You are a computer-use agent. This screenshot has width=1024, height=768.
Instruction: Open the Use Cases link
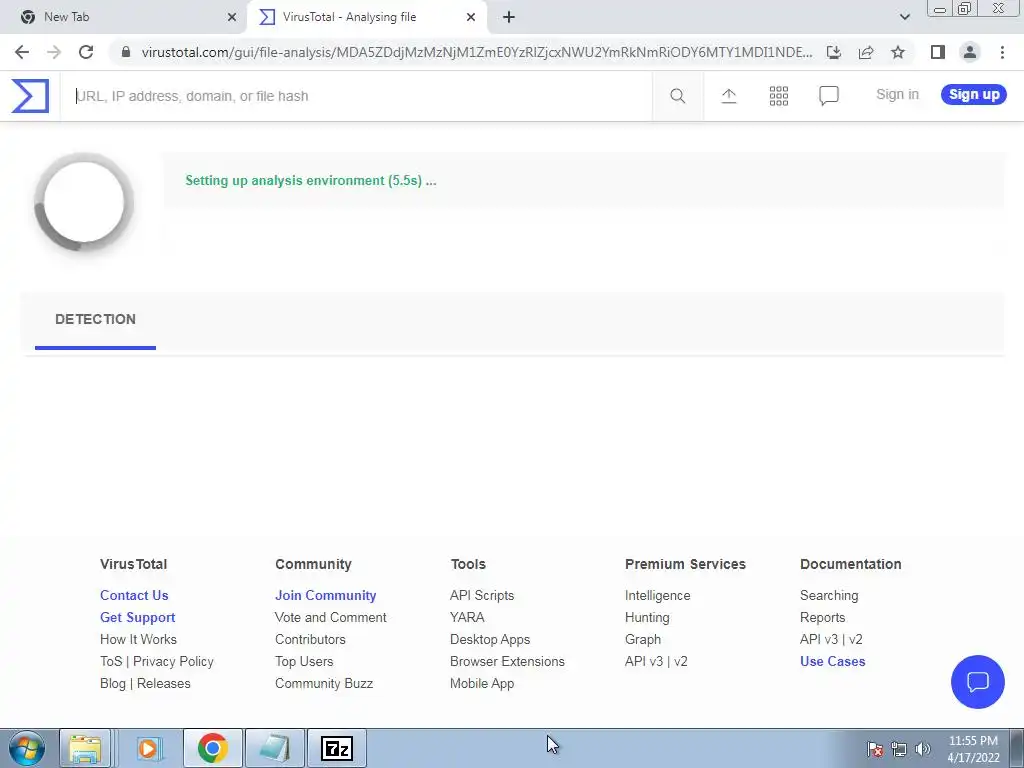pos(833,662)
